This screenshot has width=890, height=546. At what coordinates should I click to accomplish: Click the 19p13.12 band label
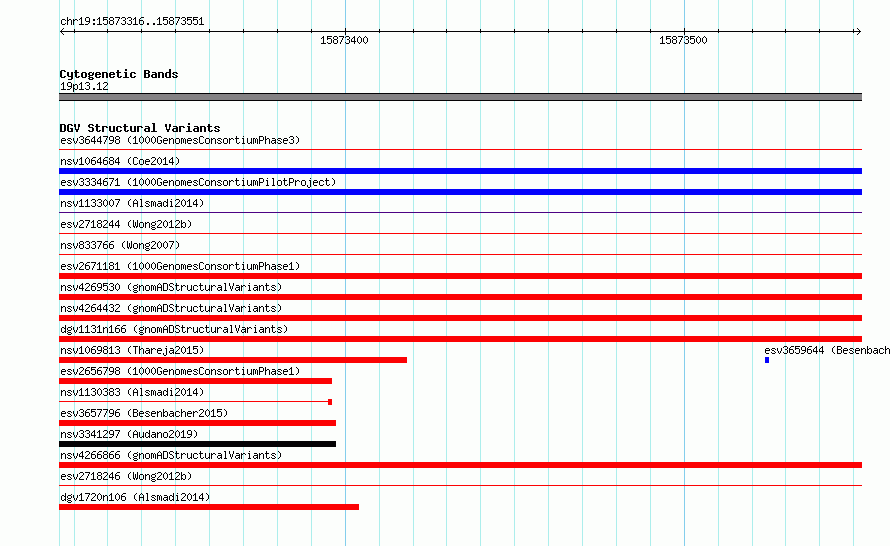point(84,86)
